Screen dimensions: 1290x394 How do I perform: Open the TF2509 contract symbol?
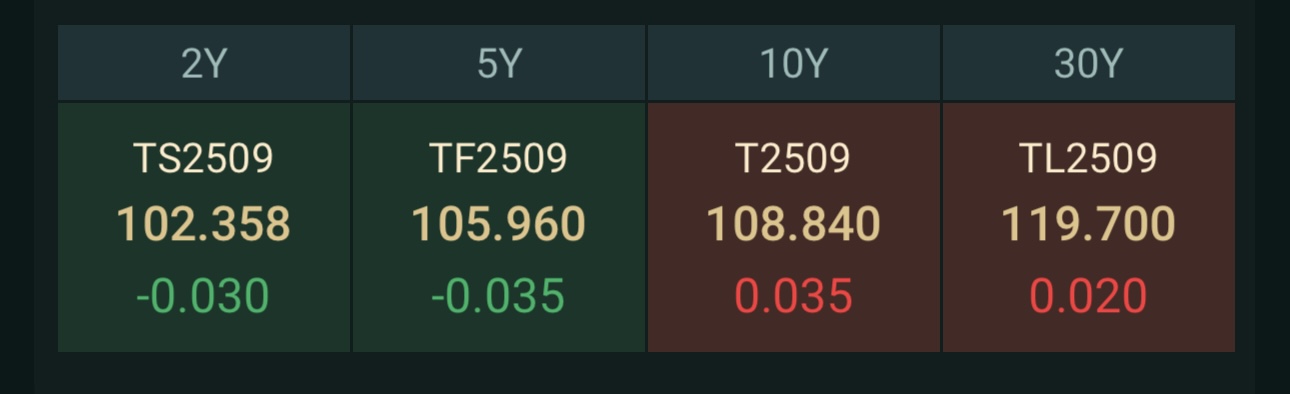(x=499, y=158)
